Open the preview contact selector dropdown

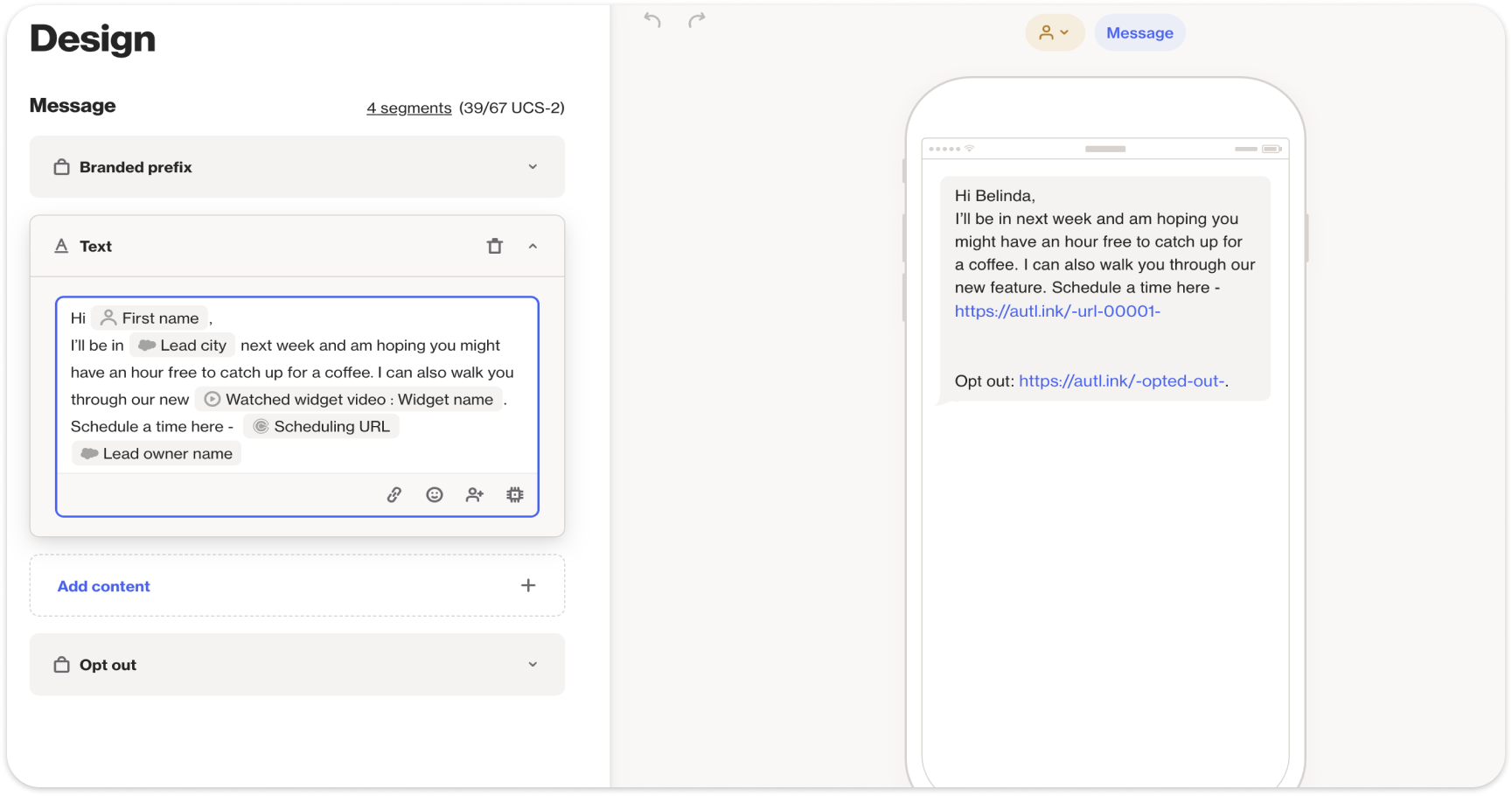[x=1055, y=32]
